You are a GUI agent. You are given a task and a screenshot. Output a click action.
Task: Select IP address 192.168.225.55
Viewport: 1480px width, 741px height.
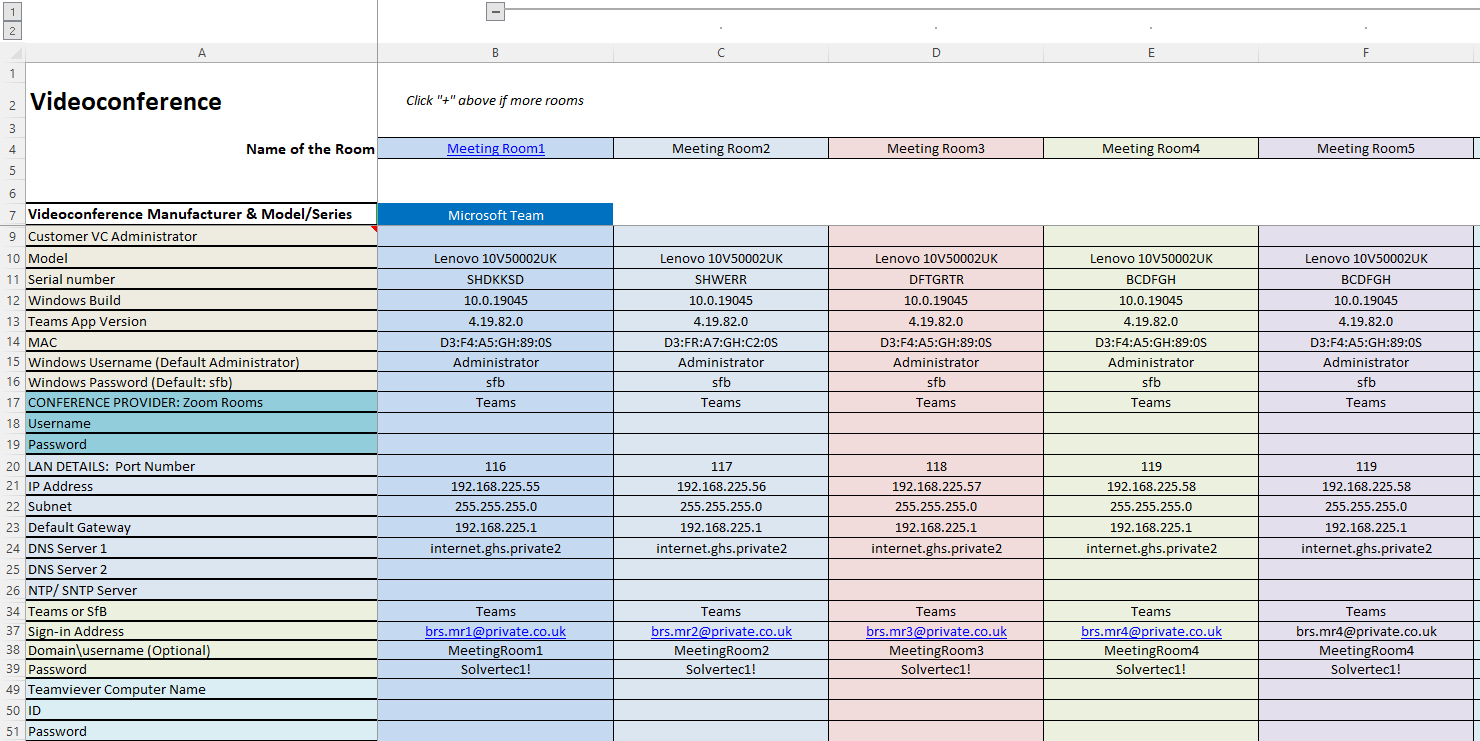496,487
